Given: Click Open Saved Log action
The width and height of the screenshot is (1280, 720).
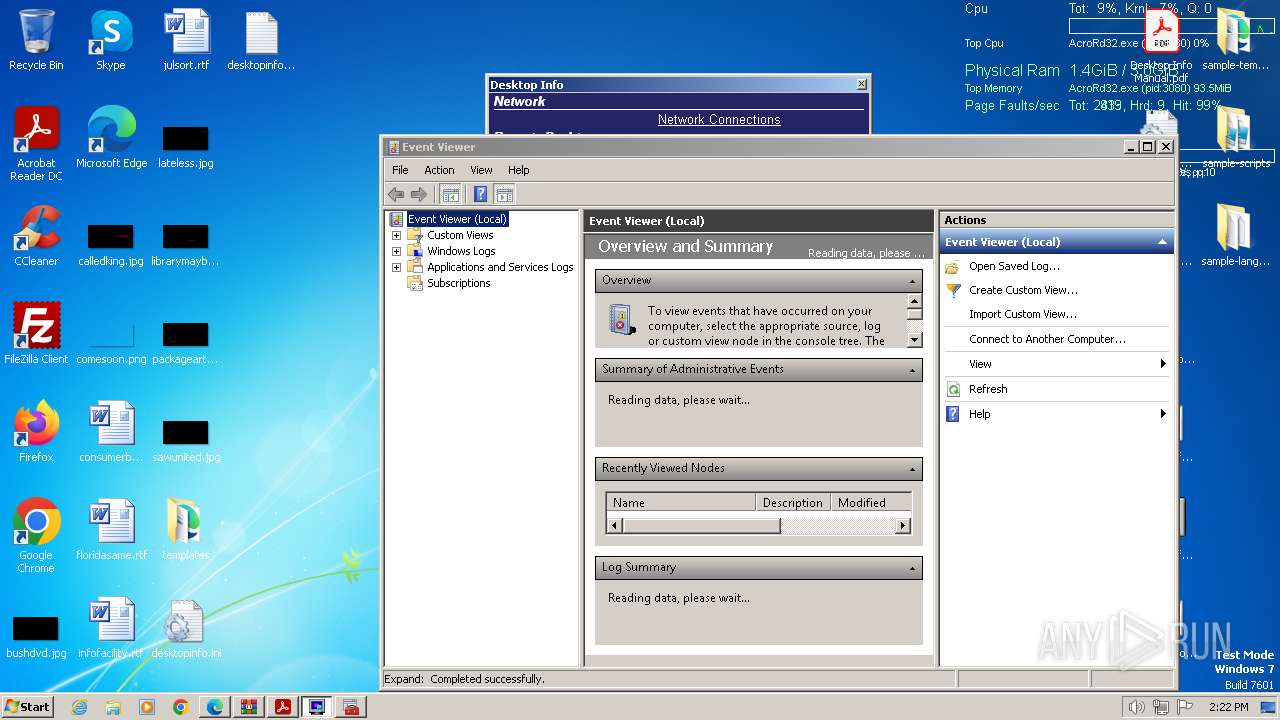Looking at the screenshot, I should [1014, 266].
